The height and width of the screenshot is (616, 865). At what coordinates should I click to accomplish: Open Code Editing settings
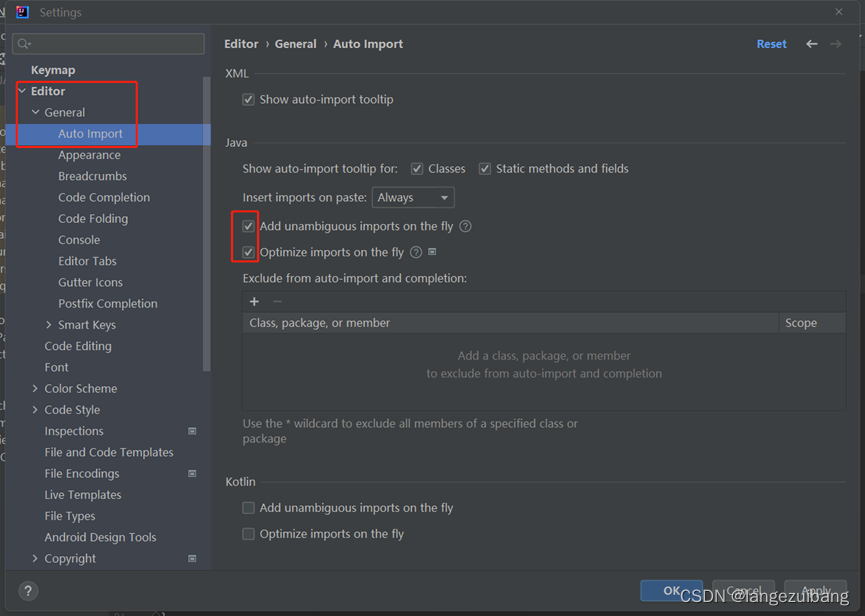(x=78, y=346)
